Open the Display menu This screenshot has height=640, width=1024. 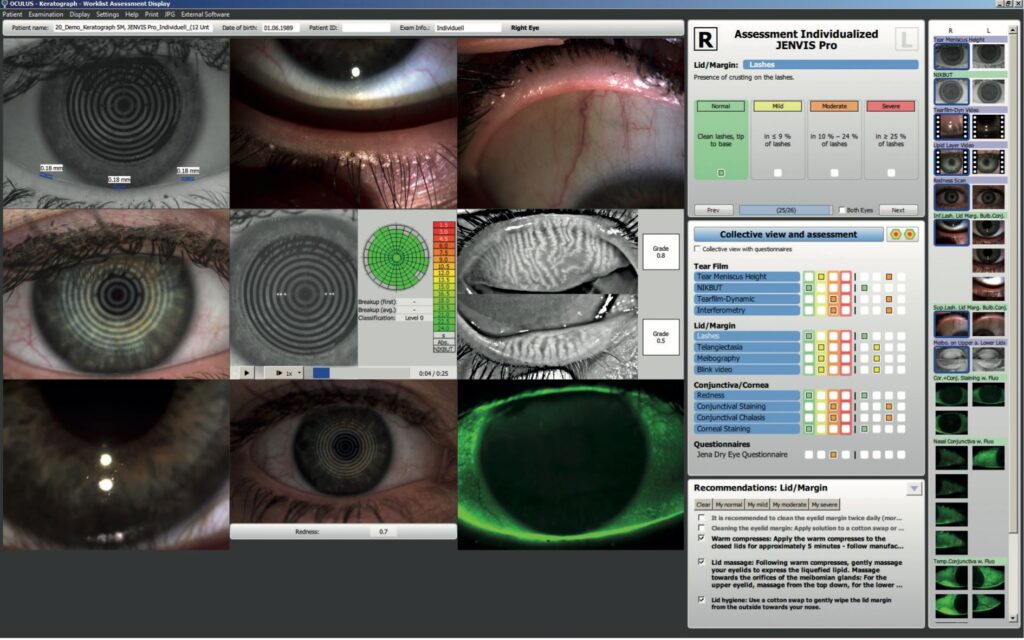(80, 14)
